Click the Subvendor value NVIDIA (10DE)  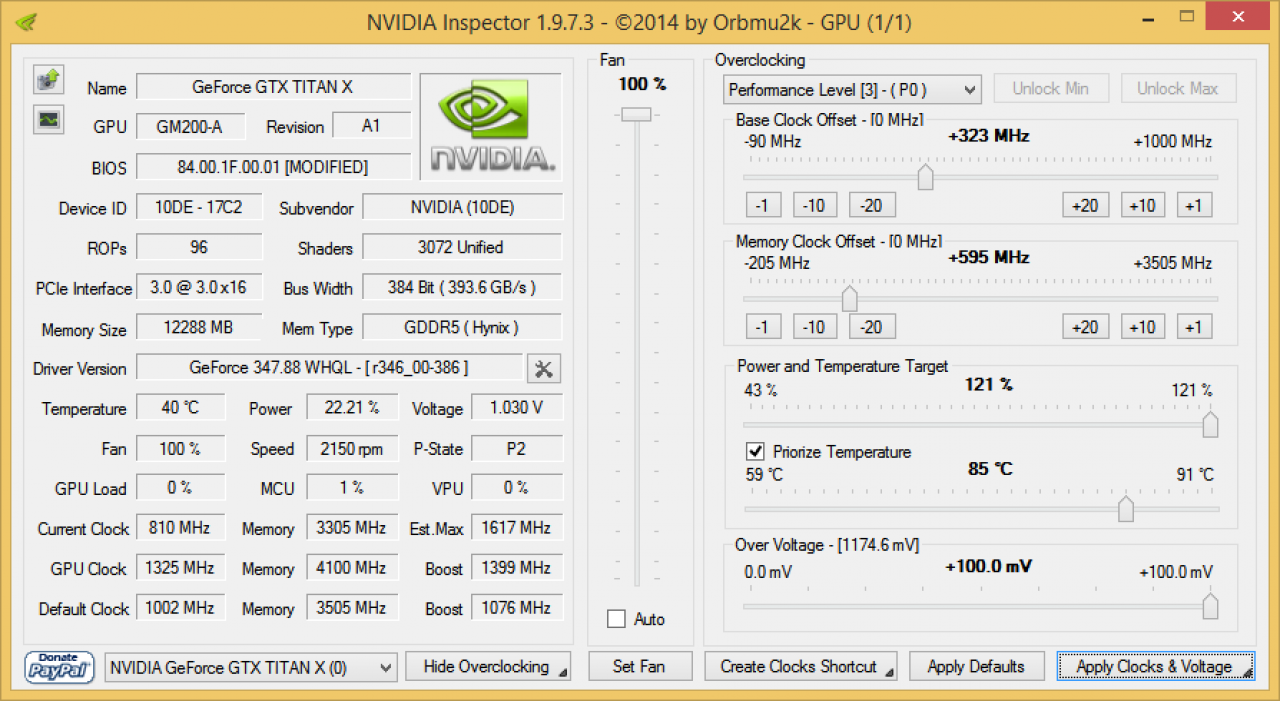462,207
